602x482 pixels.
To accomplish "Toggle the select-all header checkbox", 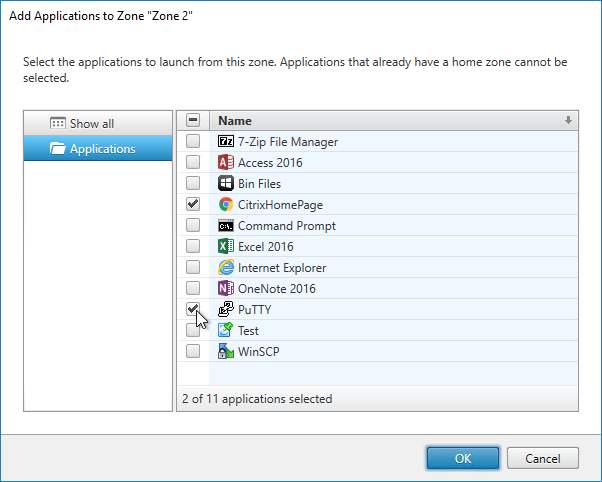I will pos(193,120).
